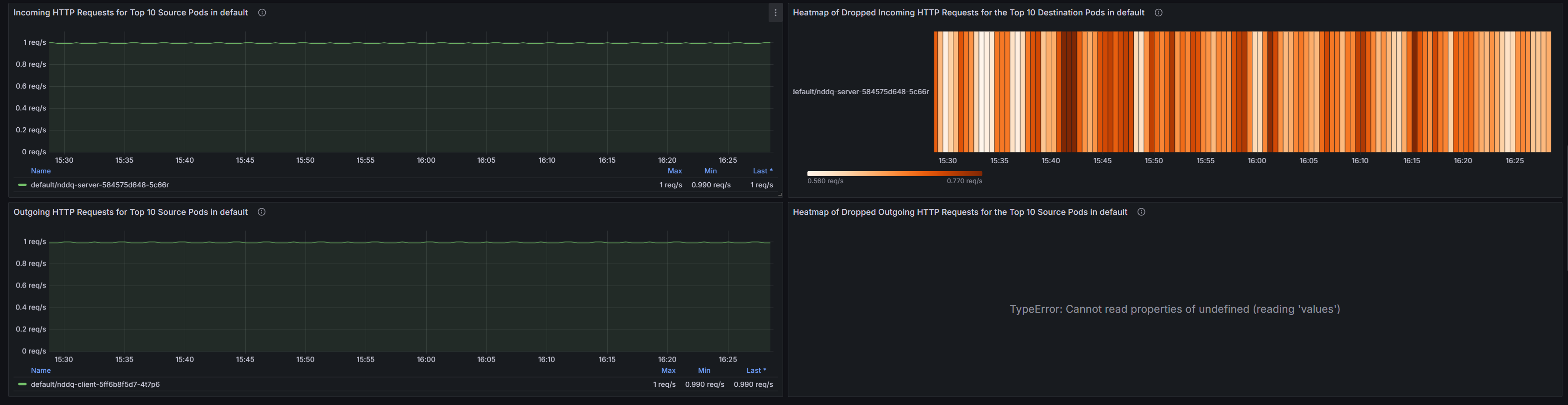The width and height of the screenshot is (1568, 405).
Task: Click info icon beside Incoming HTTP Requests title
Action: click(262, 13)
